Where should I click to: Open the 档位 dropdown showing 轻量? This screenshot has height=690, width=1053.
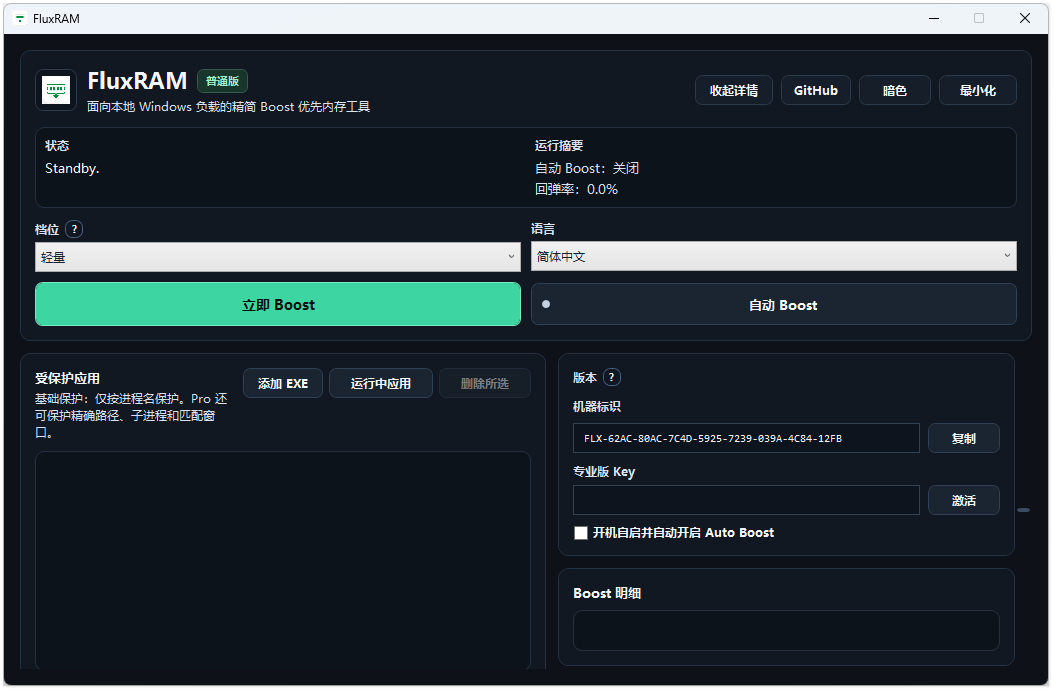tap(277, 257)
